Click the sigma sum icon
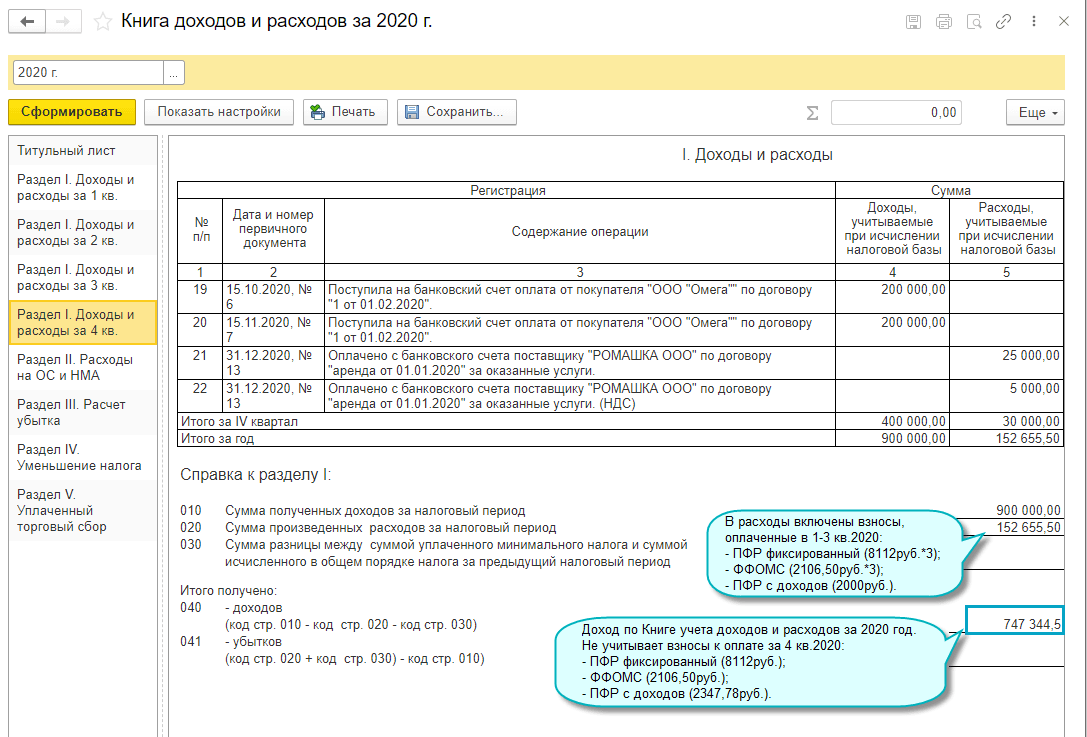 point(812,112)
